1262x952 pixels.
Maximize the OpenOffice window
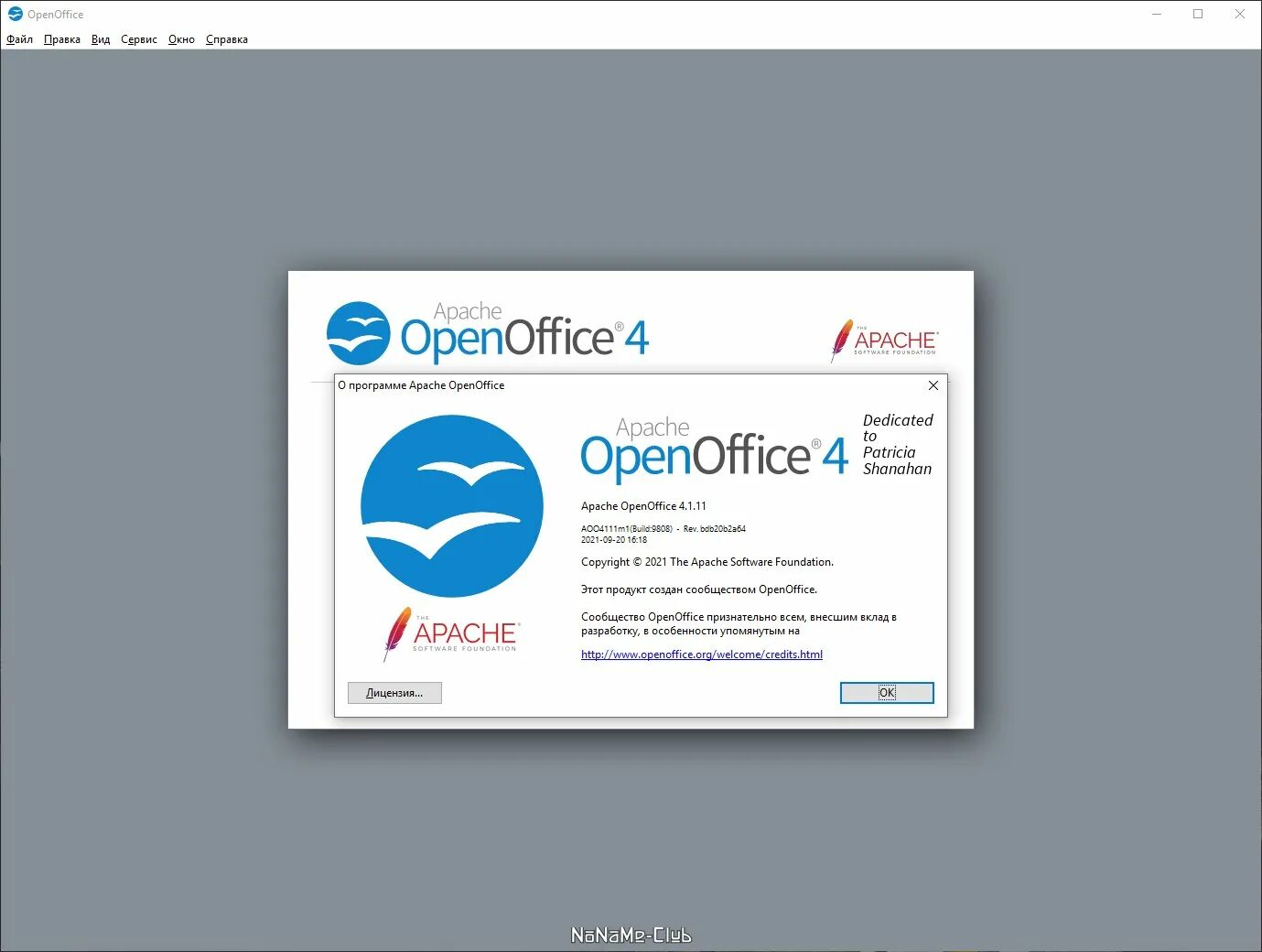point(1198,14)
